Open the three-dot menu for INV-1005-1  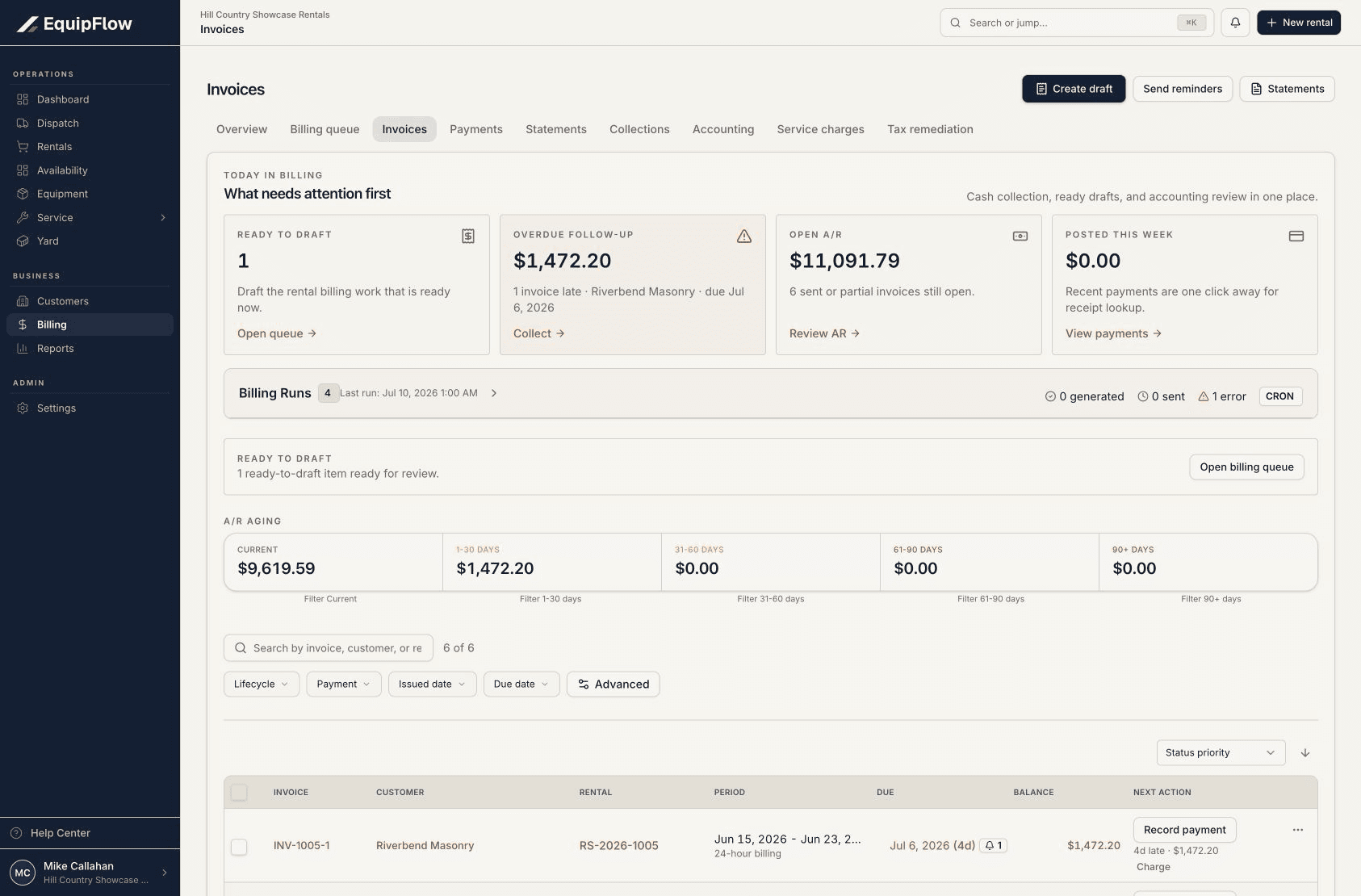[x=1298, y=830]
